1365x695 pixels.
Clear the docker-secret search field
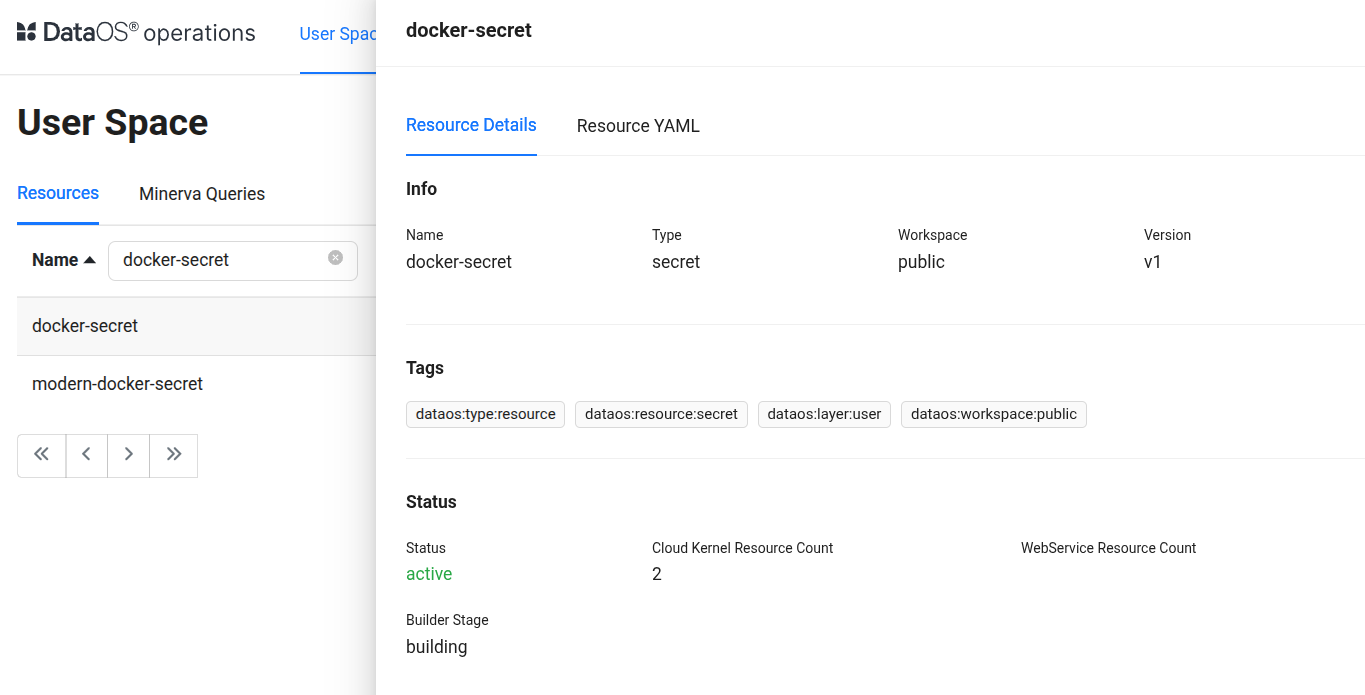(x=335, y=258)
